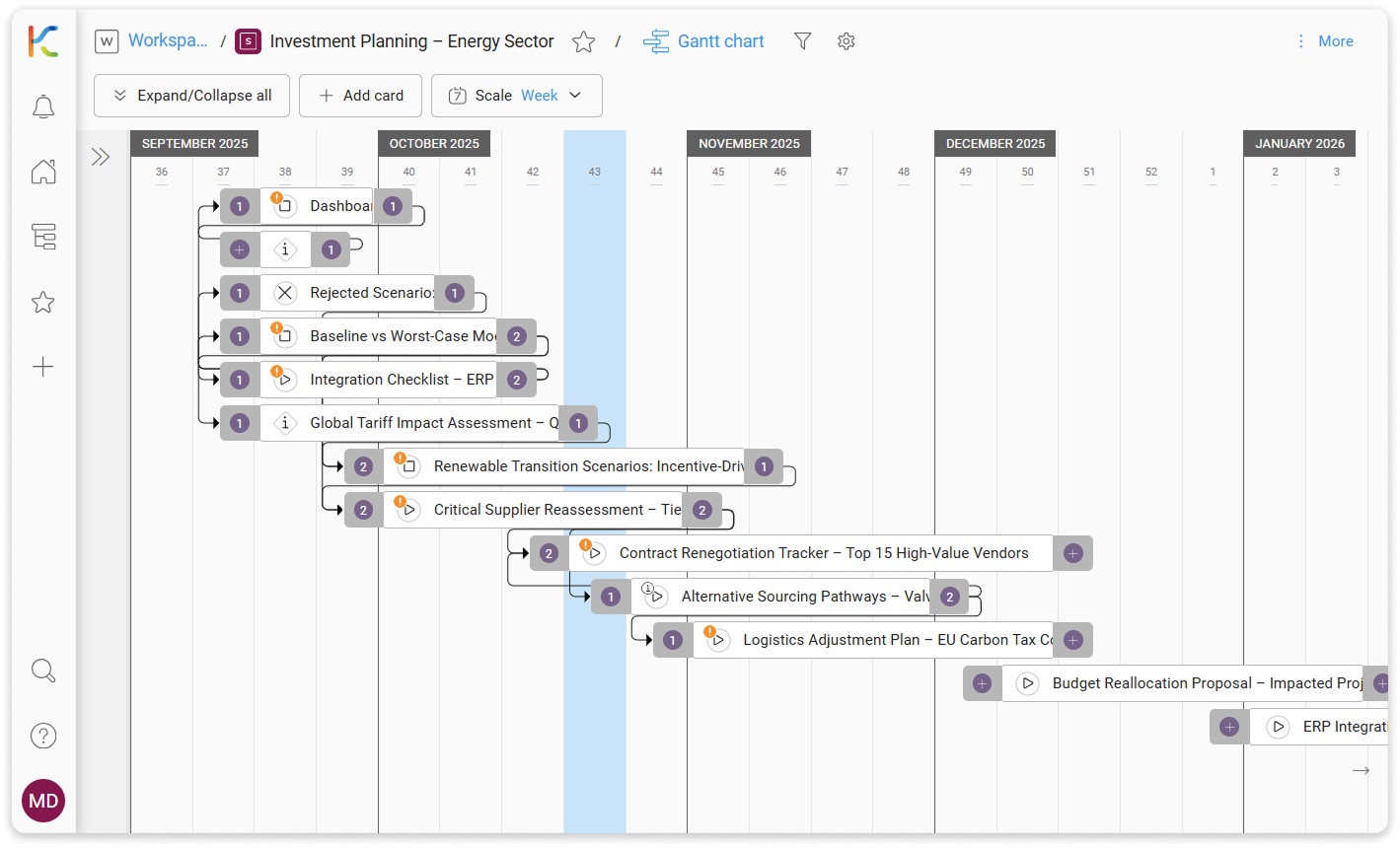
Task: Open the help question mark icon
Action: [43, 736]
